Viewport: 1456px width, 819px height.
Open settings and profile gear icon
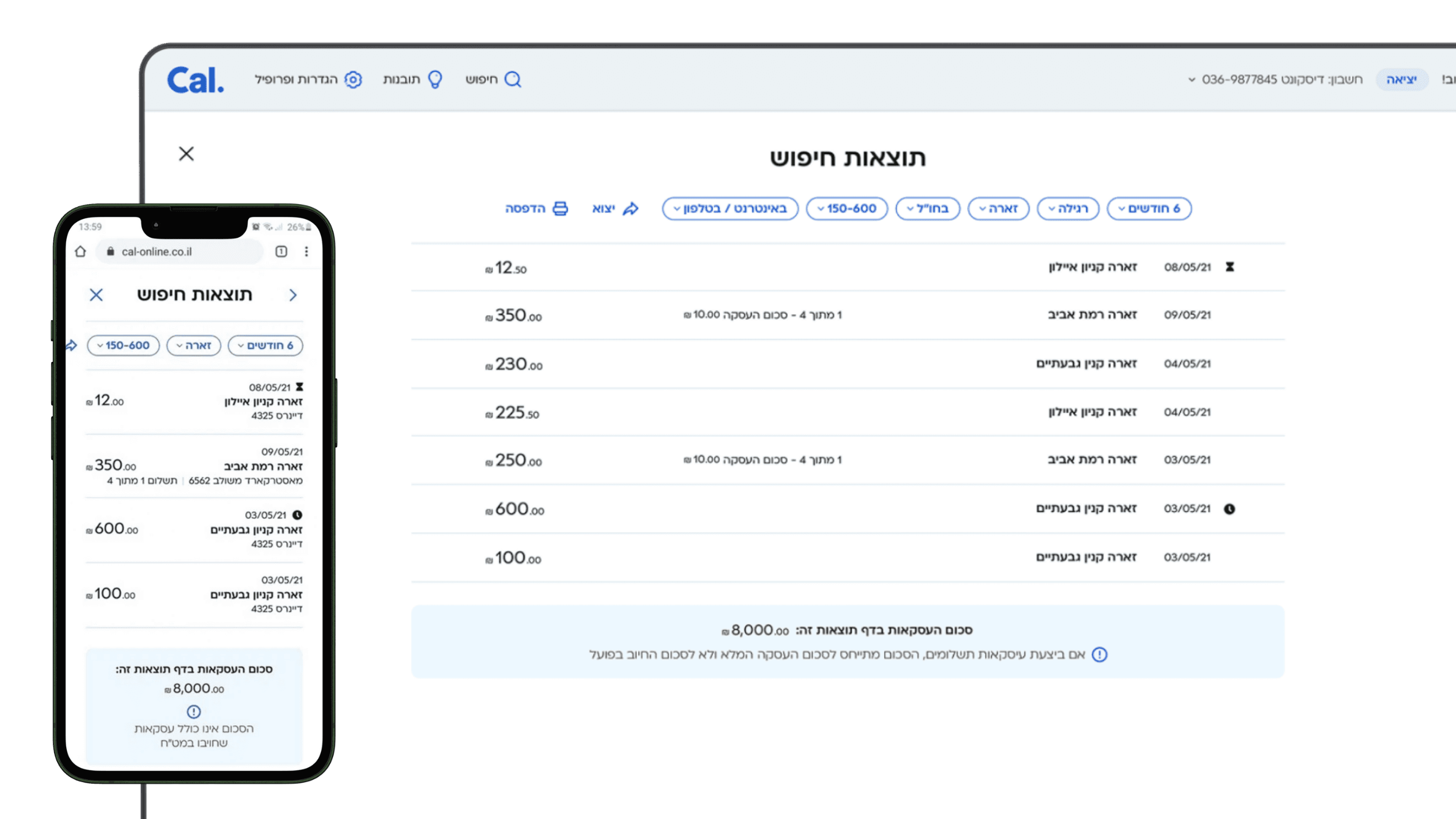(354, 80)
